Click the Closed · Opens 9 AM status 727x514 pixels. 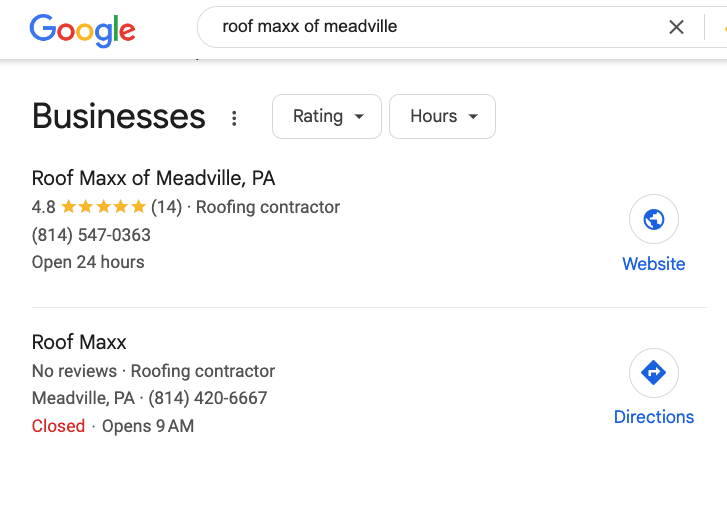[113, 426]
